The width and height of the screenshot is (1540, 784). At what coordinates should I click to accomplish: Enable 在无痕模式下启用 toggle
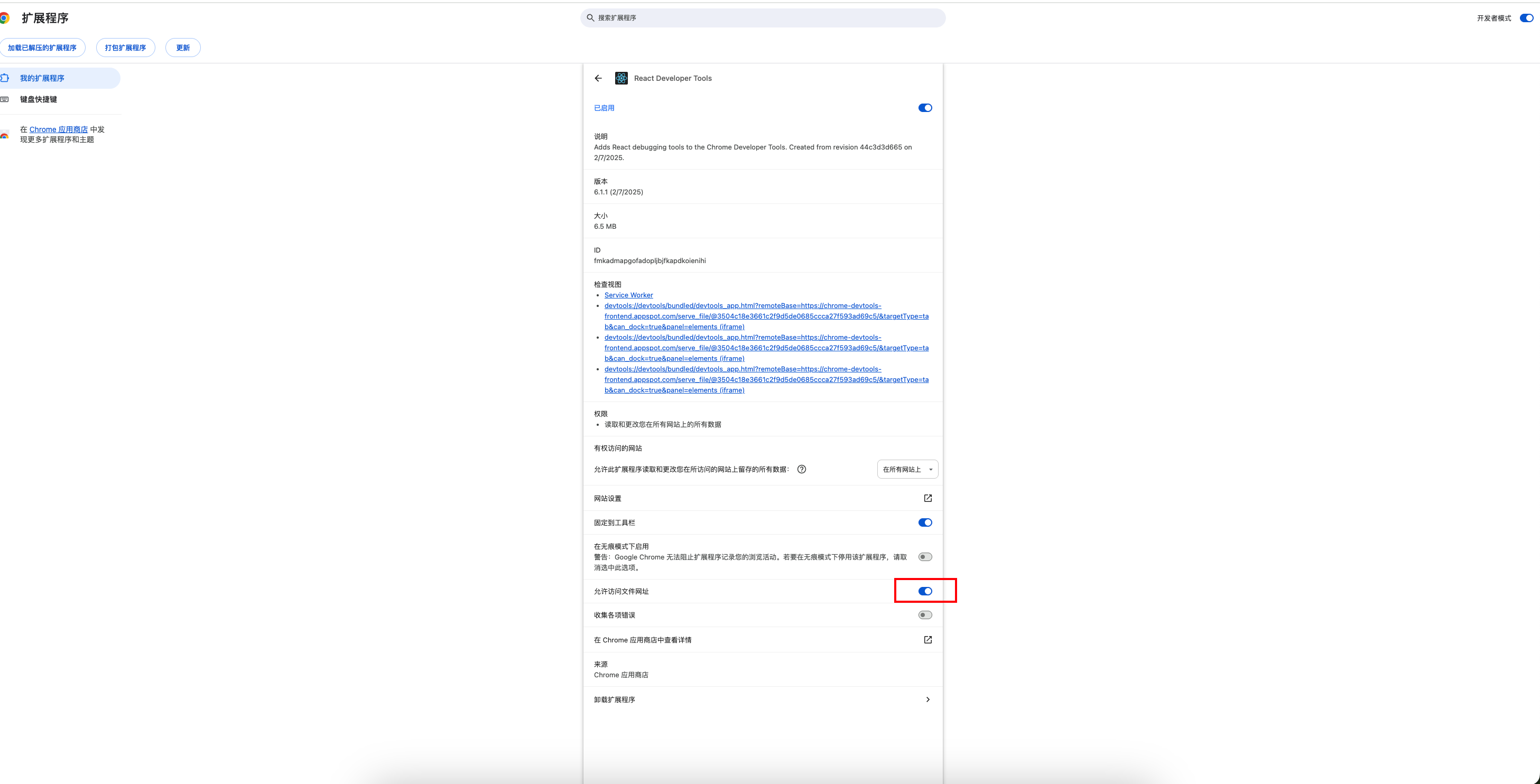click(x=925, y=557)
